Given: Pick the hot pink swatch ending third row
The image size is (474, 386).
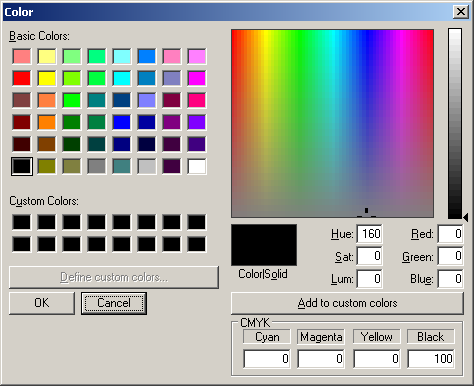Looking at the screenshot, I should tap(197, 100).
